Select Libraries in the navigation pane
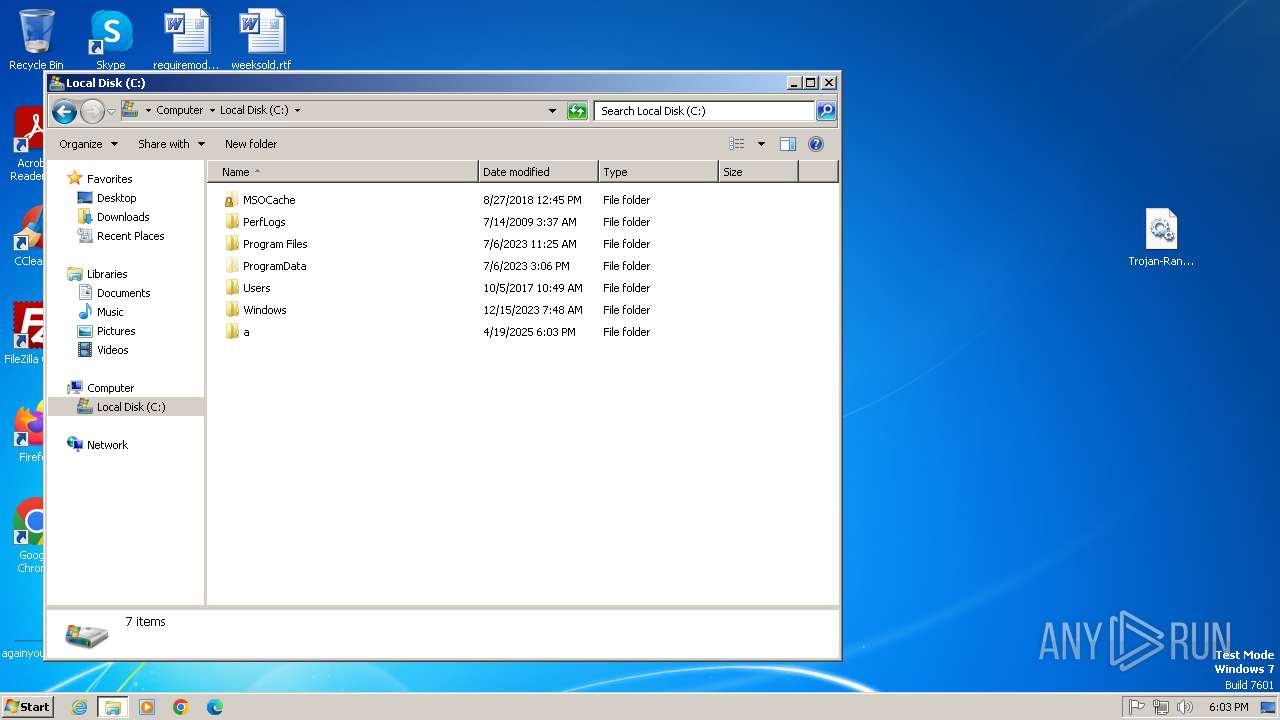 click(x=97, y=274)
